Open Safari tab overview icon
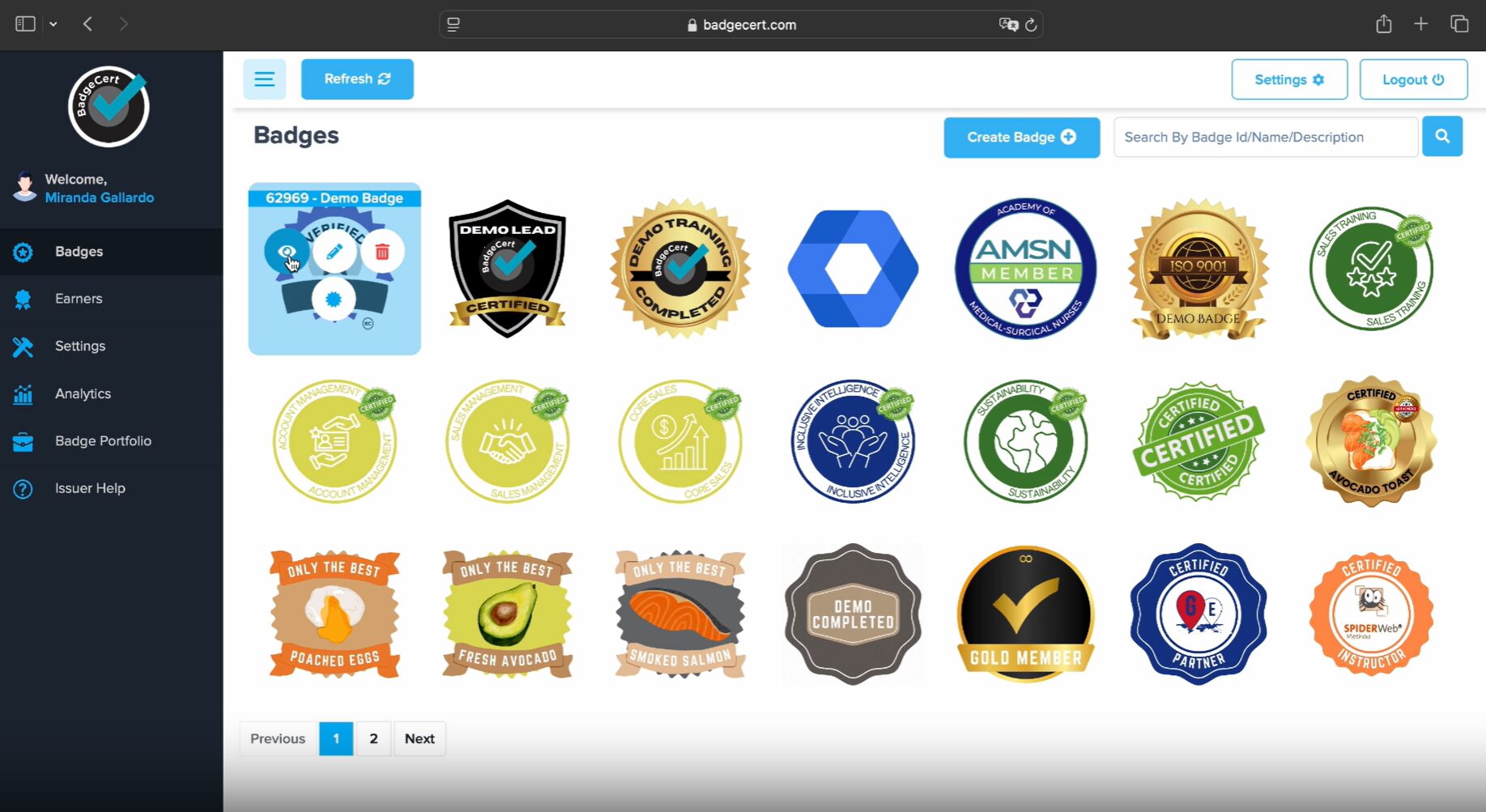The width and height of the screenshot is (1486, 812). 1459,24
